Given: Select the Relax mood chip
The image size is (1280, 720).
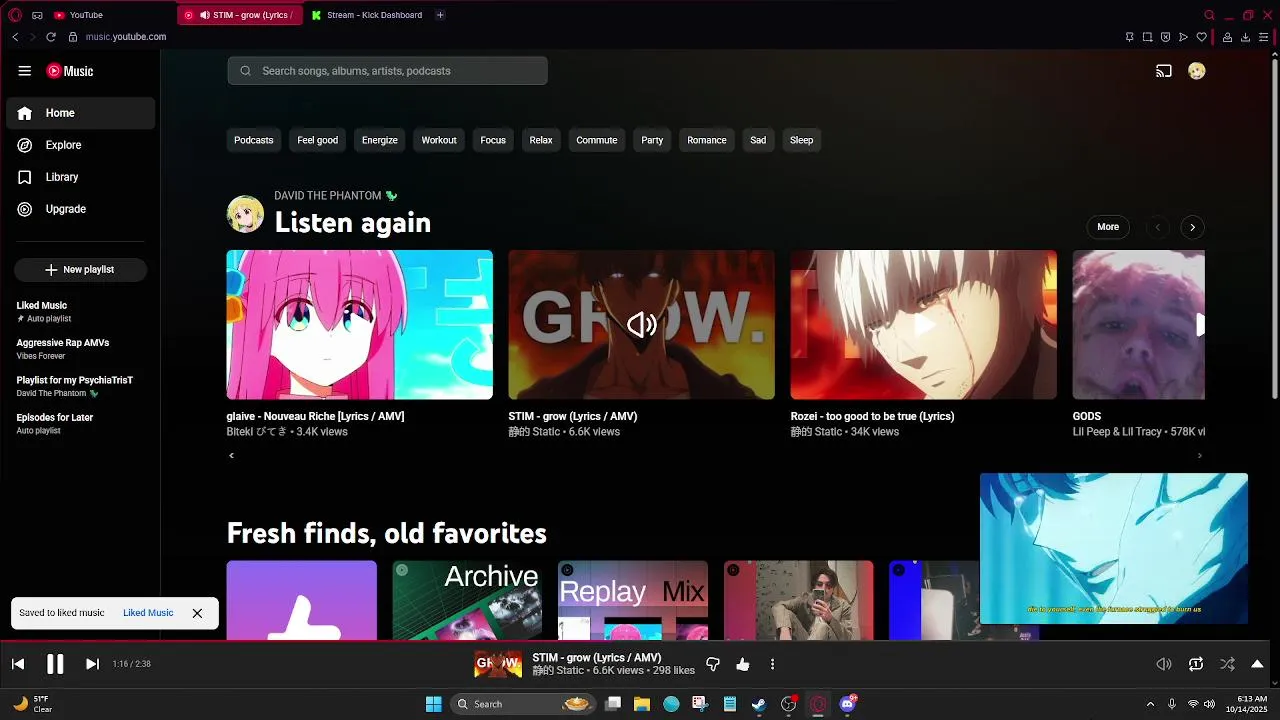Looking at the screenshot, I should [541, 140].
